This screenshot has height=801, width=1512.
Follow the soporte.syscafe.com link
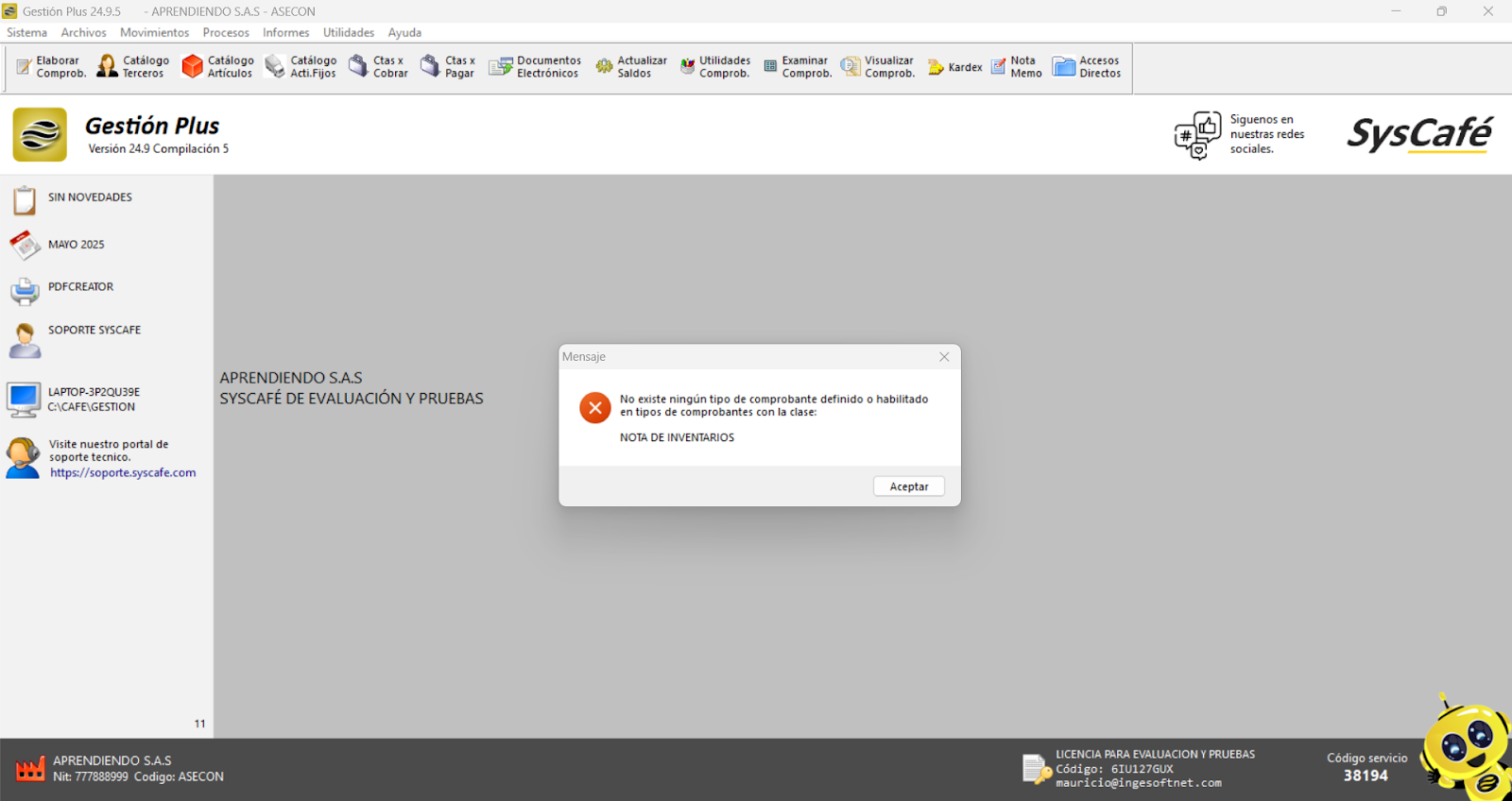123,473
